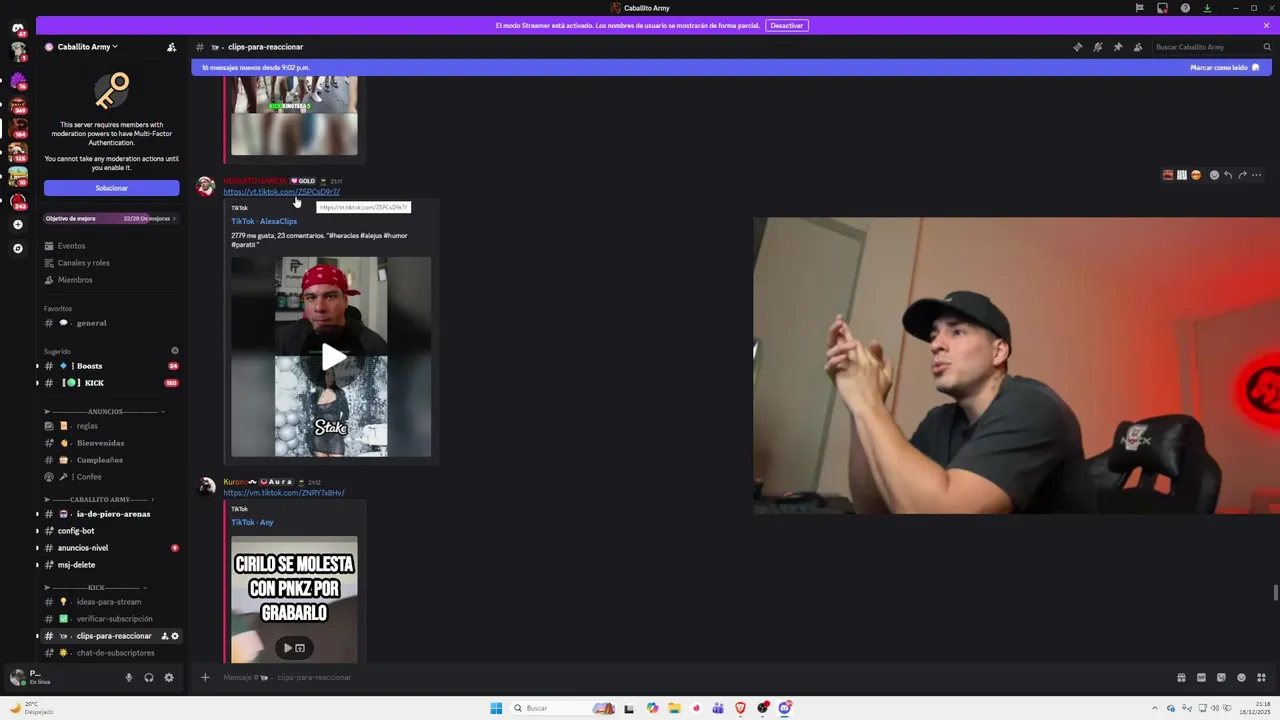Open the sticker picker icon
The height and width of the screenshot is (720, 1280).
(1221, 678)
